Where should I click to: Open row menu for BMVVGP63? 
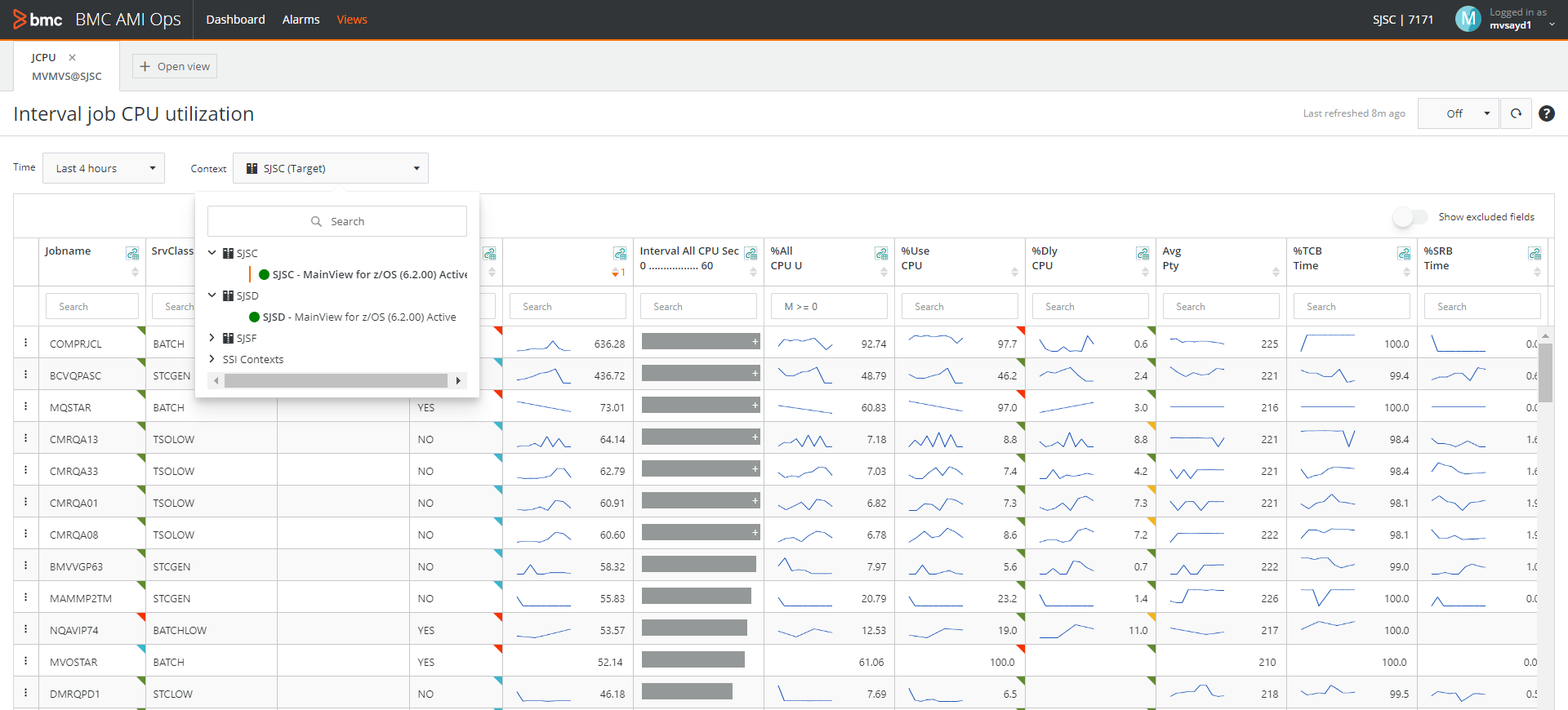tap(26, 566)
